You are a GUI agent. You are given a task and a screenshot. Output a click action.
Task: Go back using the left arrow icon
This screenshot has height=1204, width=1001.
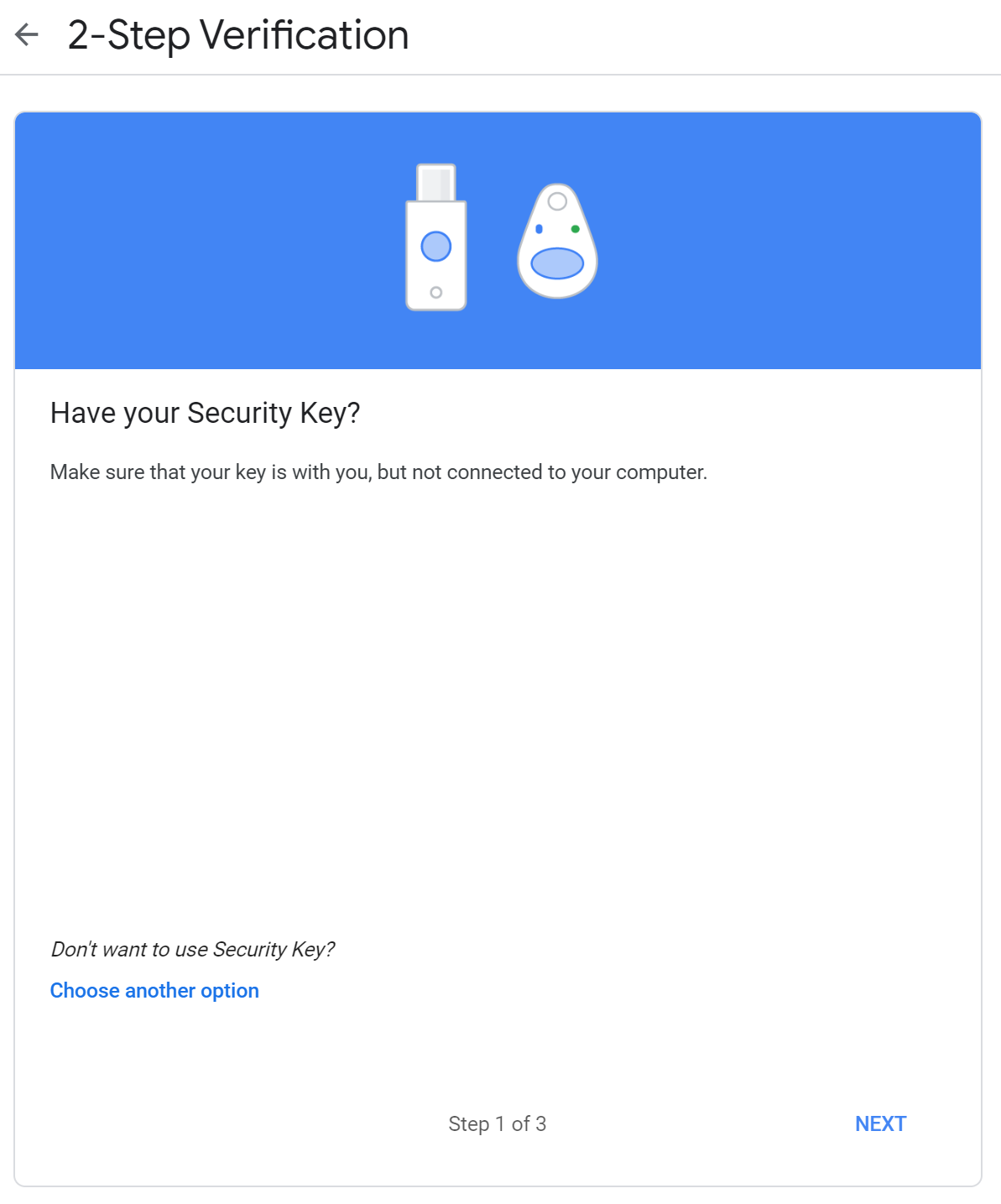[27, 35]
